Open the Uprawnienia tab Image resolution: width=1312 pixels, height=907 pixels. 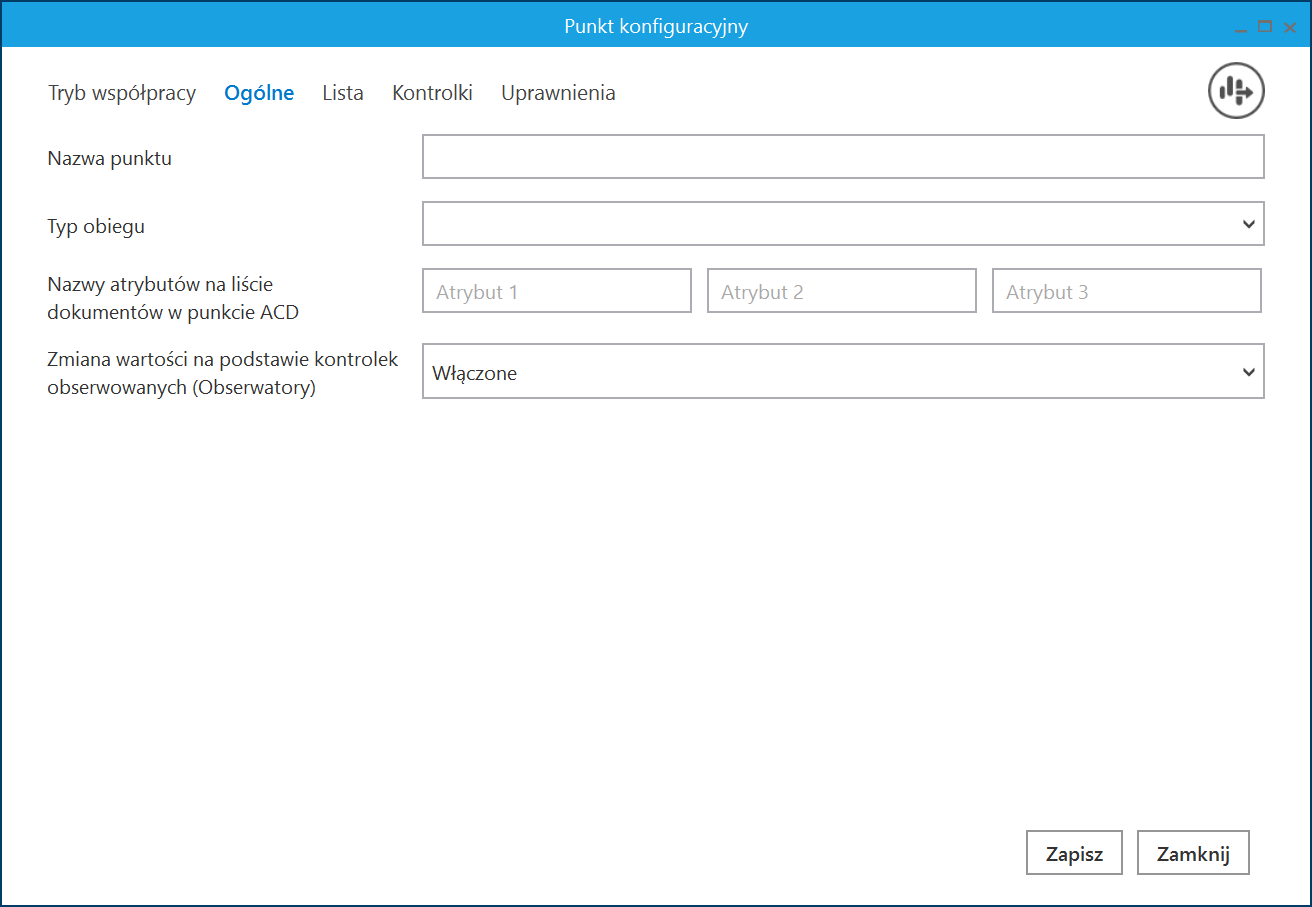tap(558, 93)
